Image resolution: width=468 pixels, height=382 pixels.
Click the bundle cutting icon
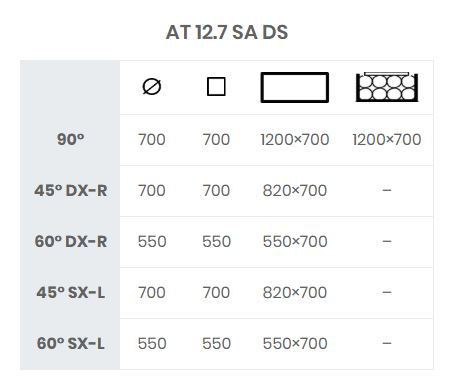[387, 87]
